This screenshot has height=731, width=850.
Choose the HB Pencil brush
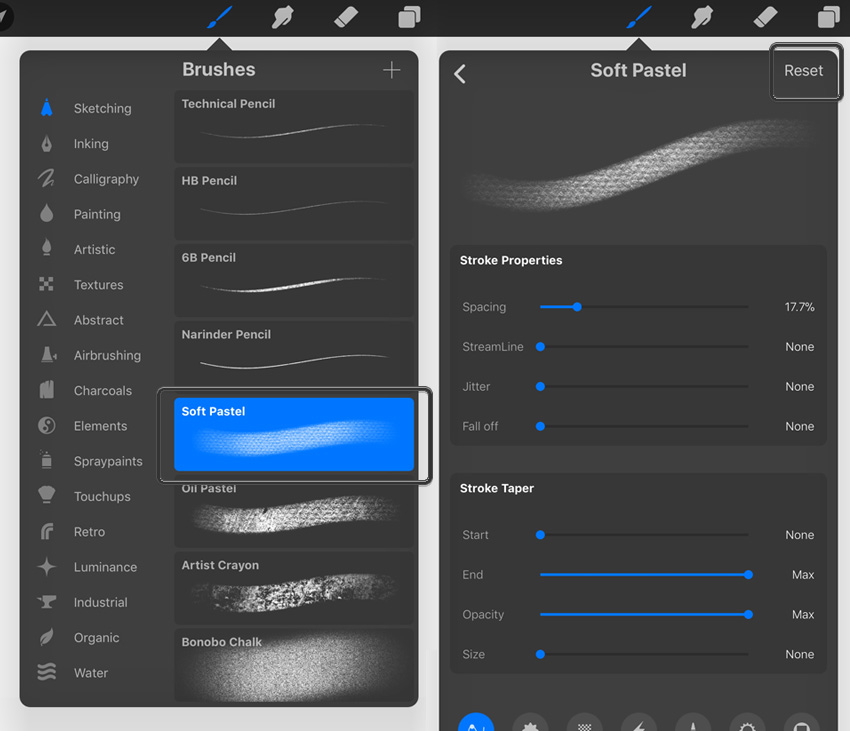(x=294, y=203)
